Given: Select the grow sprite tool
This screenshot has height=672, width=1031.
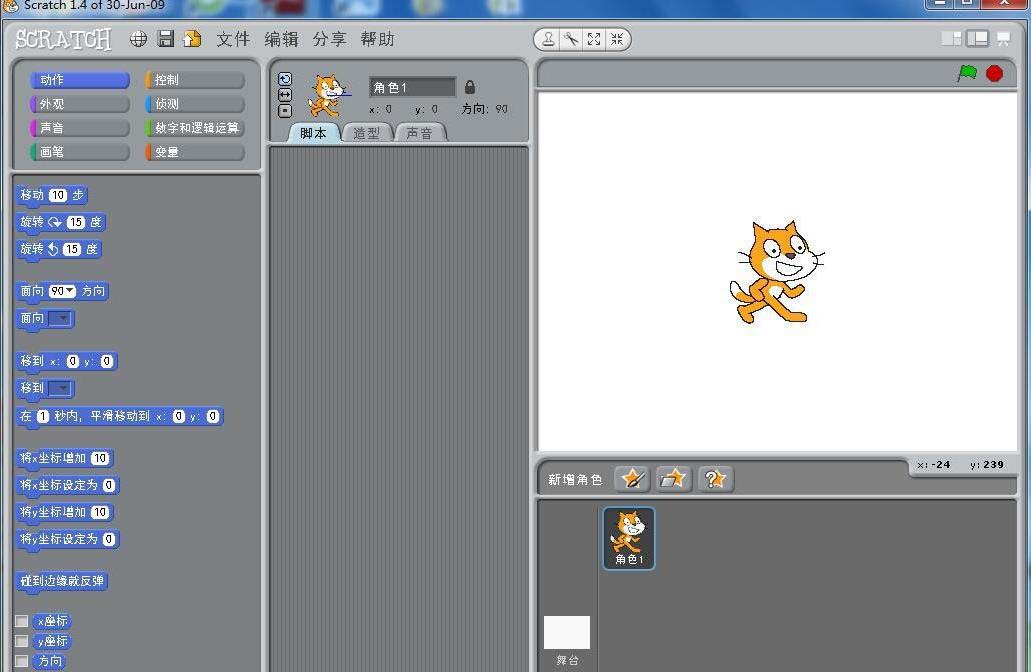Looking at the screenshot, I should point(594,39).
